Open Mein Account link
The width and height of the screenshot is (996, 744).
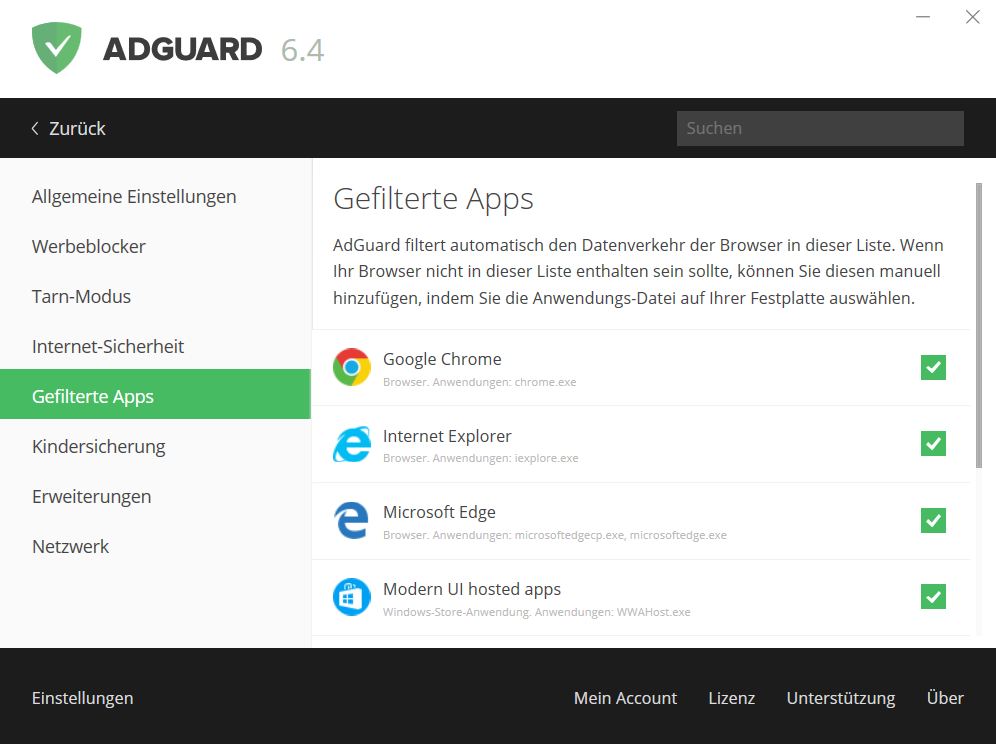pyautogui.click(x=625, y=698)
